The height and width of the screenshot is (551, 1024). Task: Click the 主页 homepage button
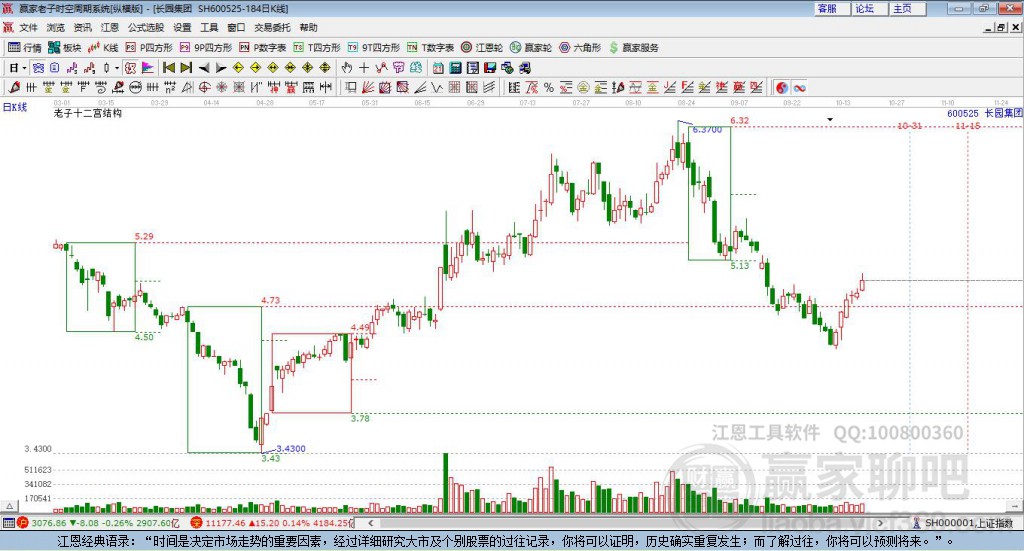tap(908, 8)
